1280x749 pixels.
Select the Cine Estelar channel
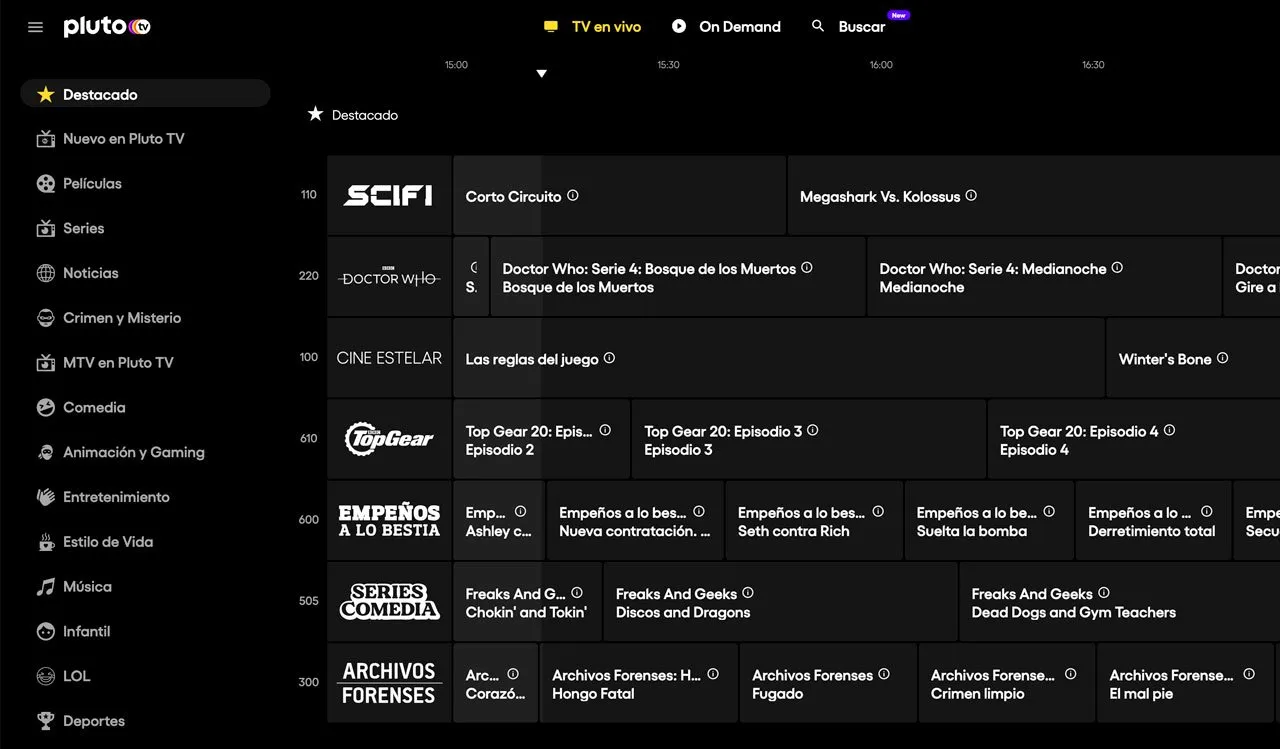click(x=389, y=358)
